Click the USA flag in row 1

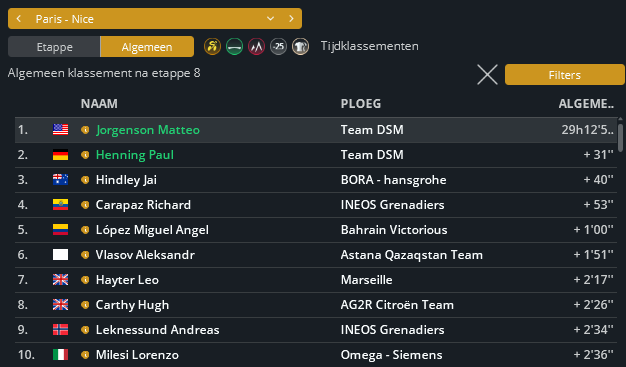click(x=60, y=129)
